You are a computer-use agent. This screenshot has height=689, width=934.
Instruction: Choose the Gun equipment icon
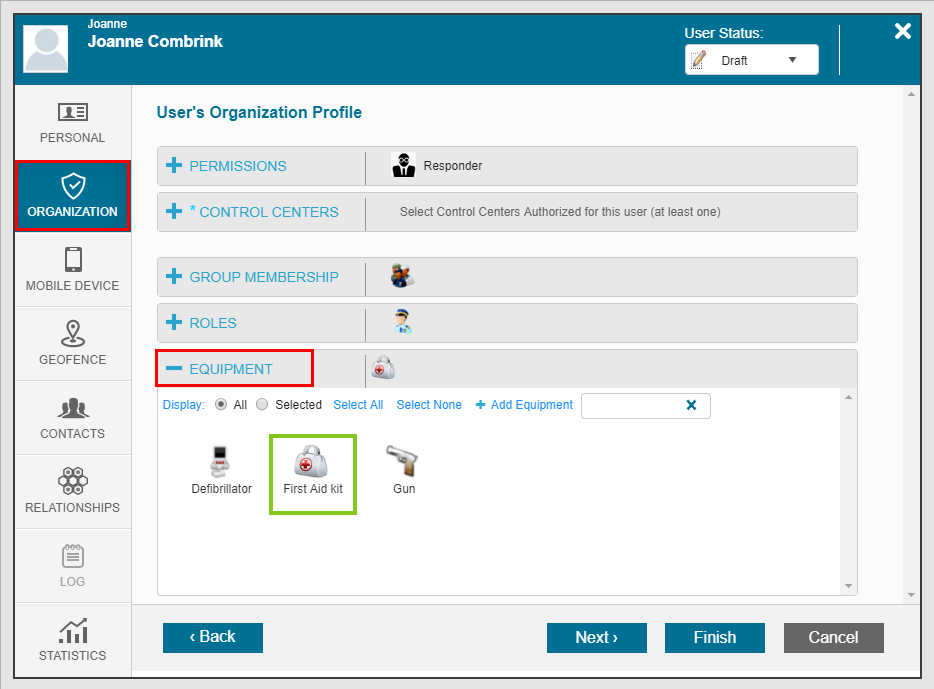[402, 462]
